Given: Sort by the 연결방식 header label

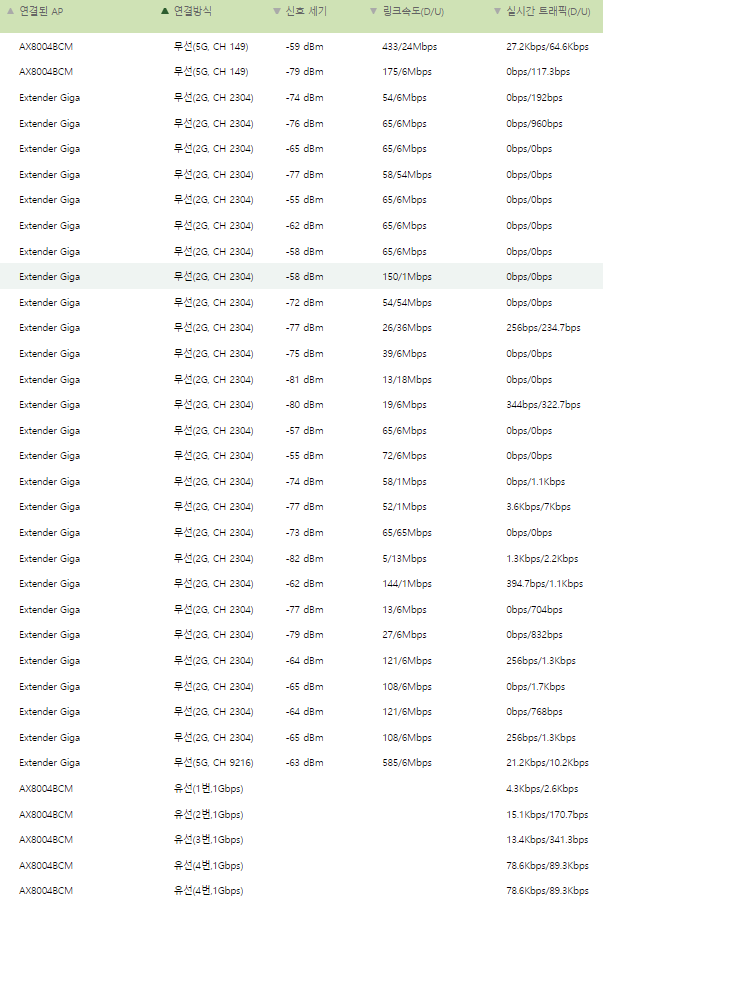Looking at the screenshot, I should (193, 11).
